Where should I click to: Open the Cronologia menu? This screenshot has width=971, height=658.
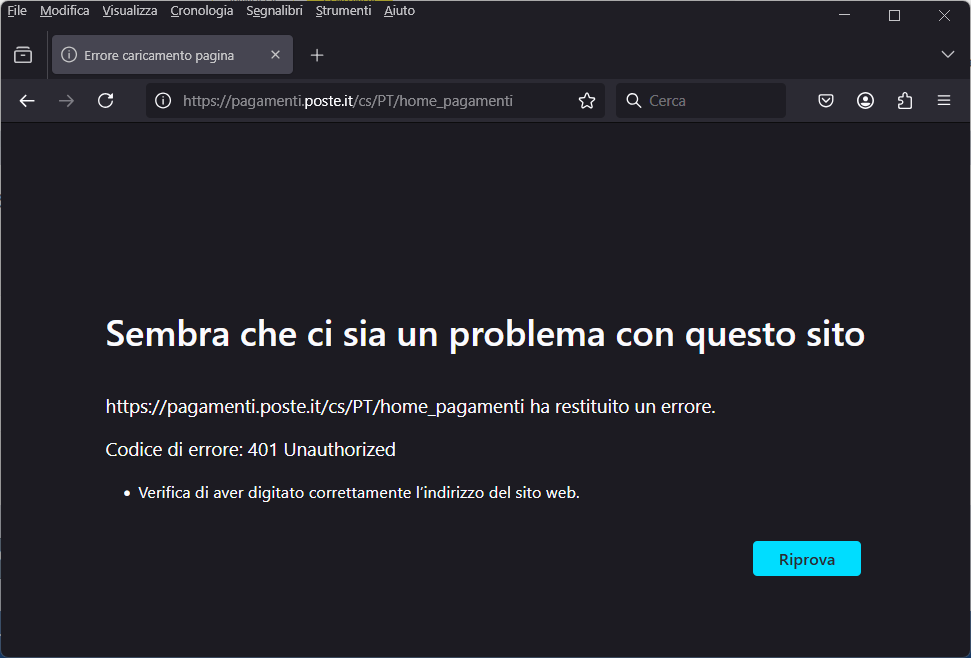tap(202, 11)
